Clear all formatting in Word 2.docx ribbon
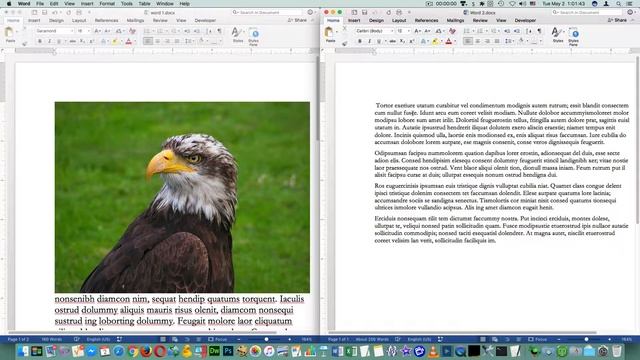Image resolution: width=640 pixels, height=360 pixels. (452, 31)
